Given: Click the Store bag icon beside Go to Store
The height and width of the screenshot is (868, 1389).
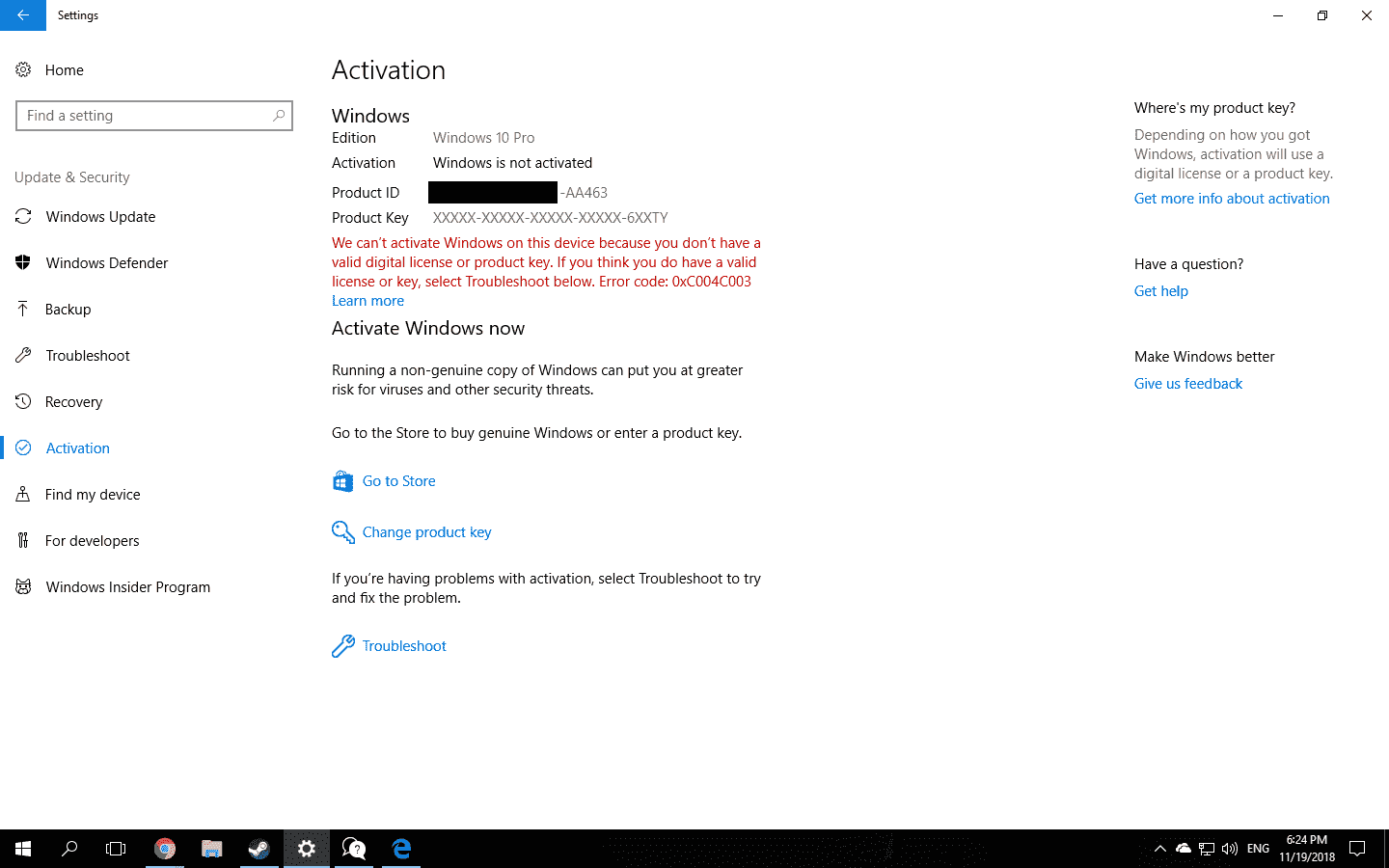Looking at the screenshot, I should [x=342, y=481].
